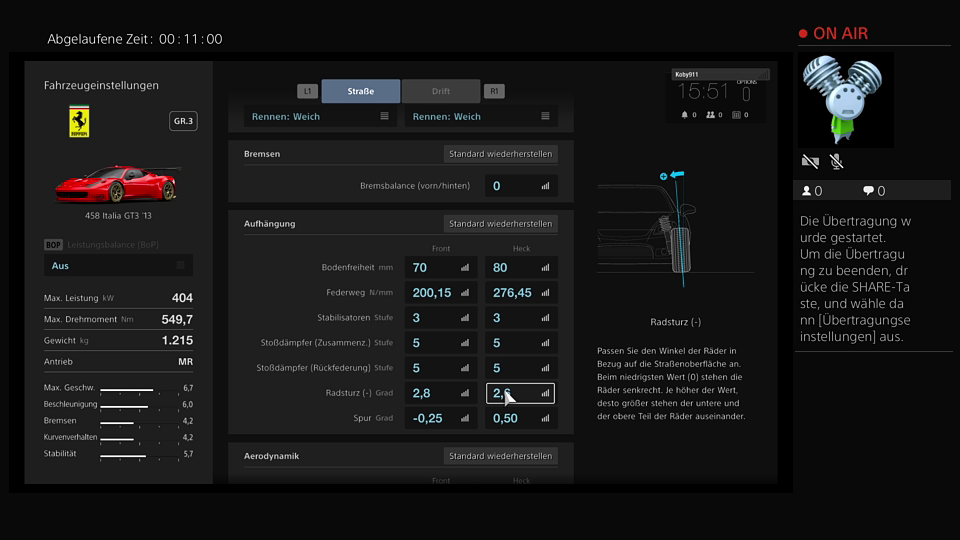Image resolution: width=960 pixels, height=540 pixels.
Task: Click bar icon next to rear Radsturz
Action: [545, 393]
